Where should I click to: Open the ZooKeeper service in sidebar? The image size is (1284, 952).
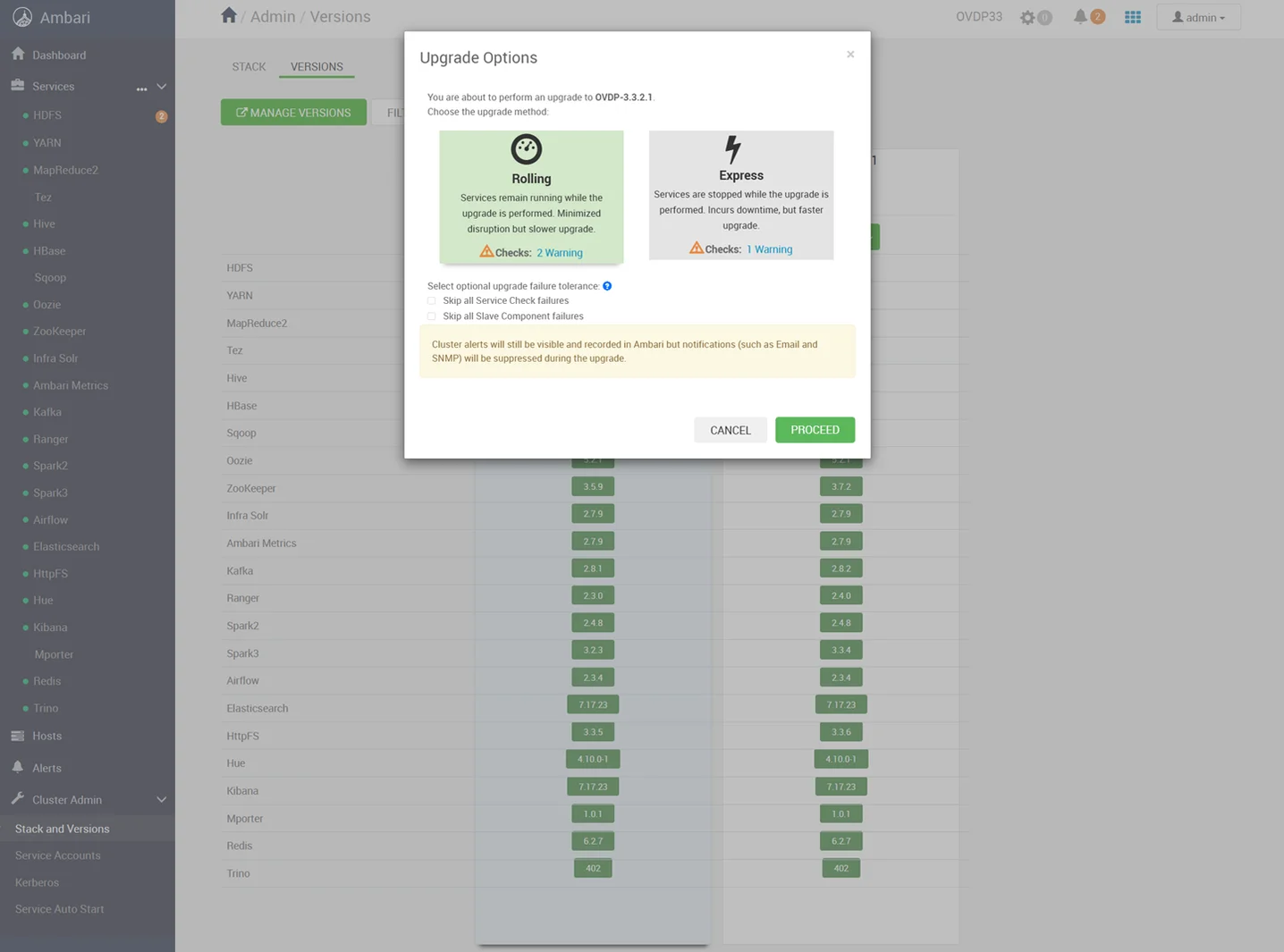[x=60, y=332]
